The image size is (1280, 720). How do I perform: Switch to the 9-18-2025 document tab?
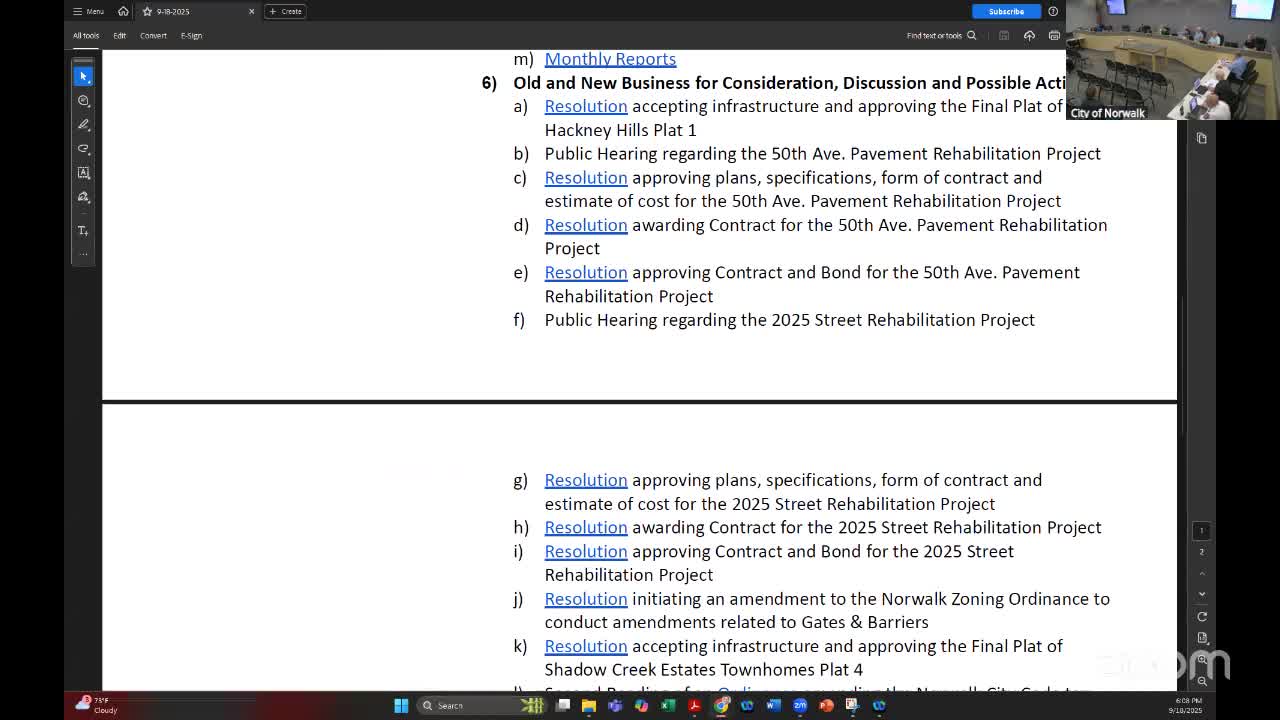pyautogui.click(x=198, y=11)
